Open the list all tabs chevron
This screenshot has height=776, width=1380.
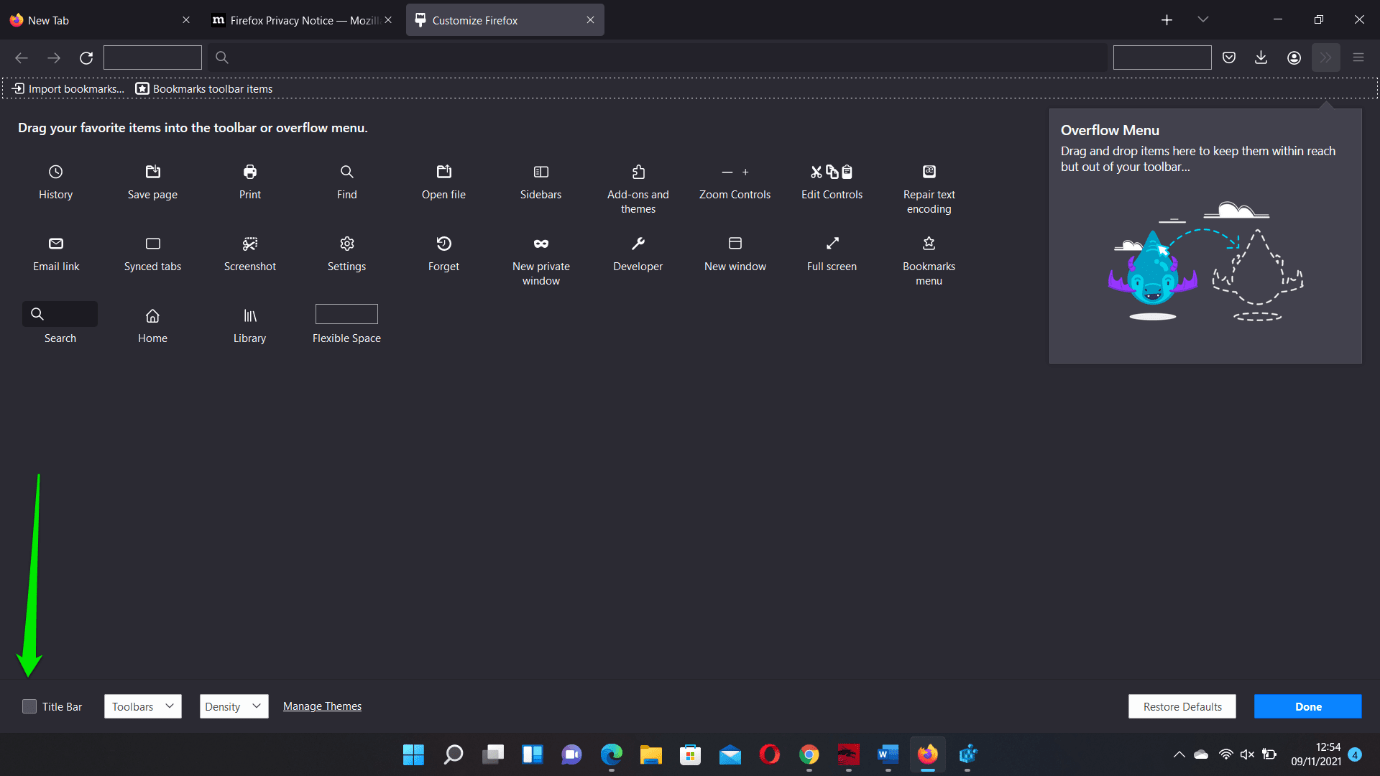(x=1203, y=20)
